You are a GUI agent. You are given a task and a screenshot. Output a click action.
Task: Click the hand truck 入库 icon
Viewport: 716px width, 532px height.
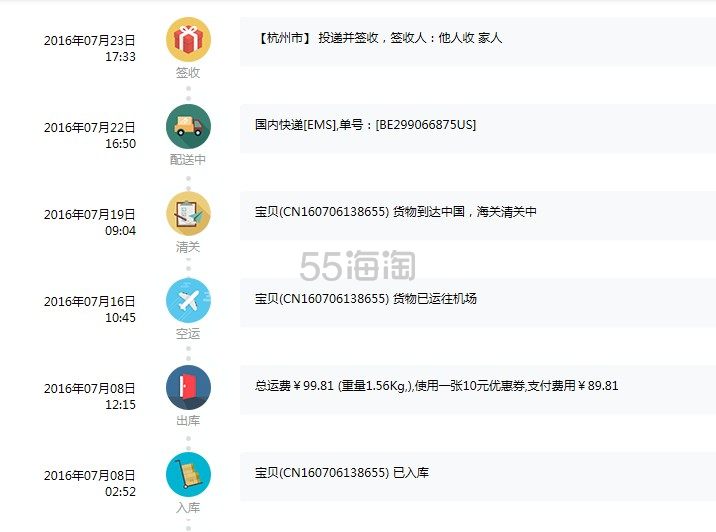[x=188, y=474]
